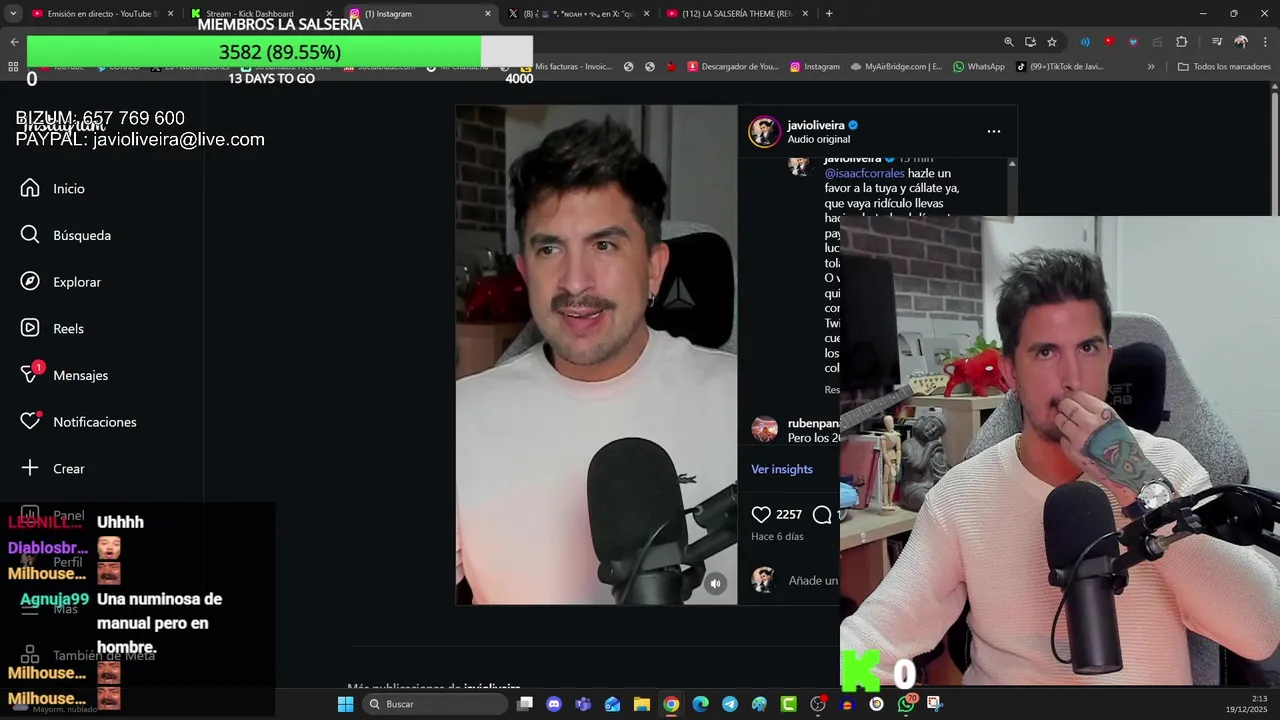Go to Reels in sidebar
Image resolution: width=1280 pixels, height=720 pixels.
52,328
